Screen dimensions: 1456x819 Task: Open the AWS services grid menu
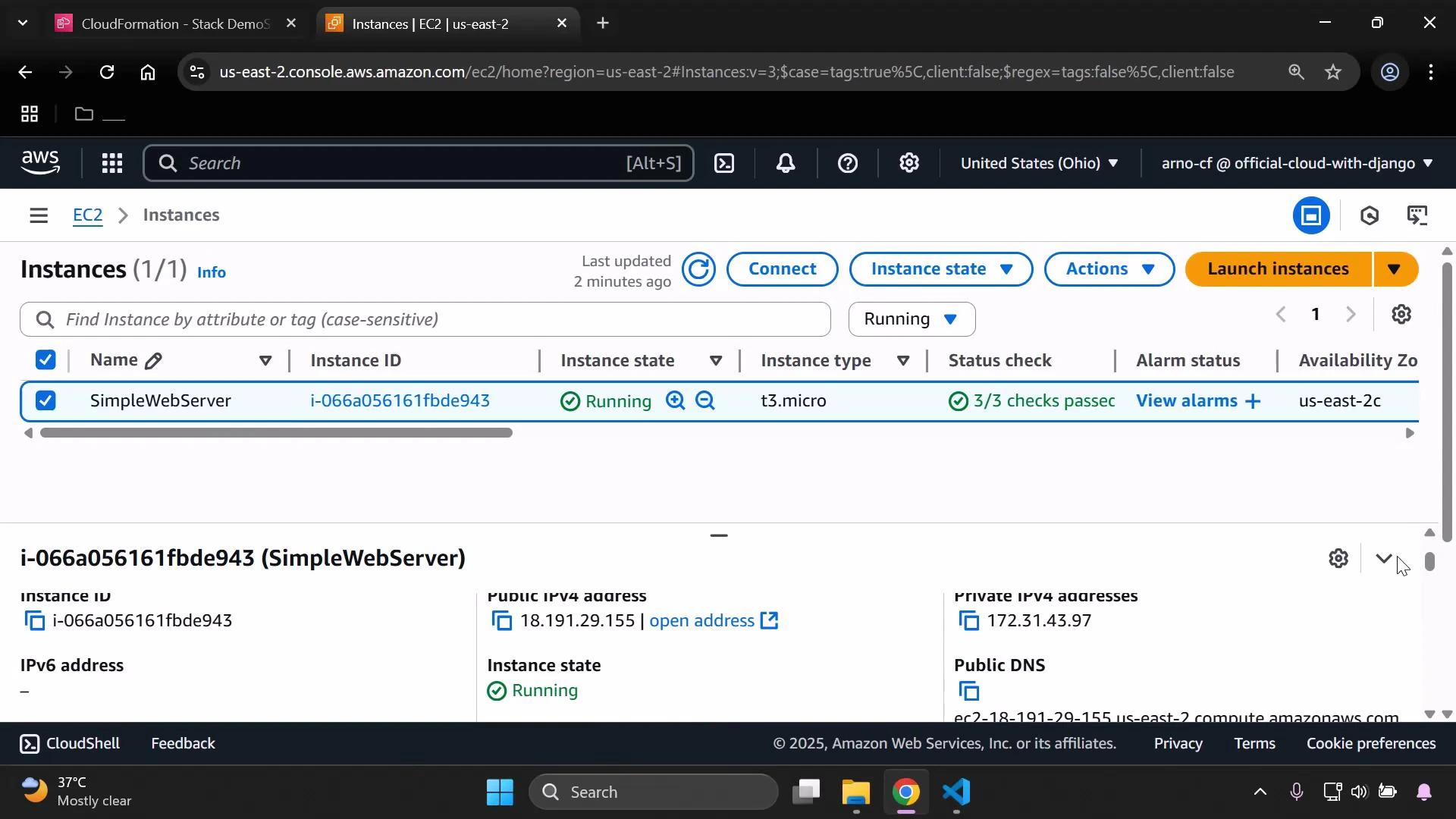tap(111, 163)
